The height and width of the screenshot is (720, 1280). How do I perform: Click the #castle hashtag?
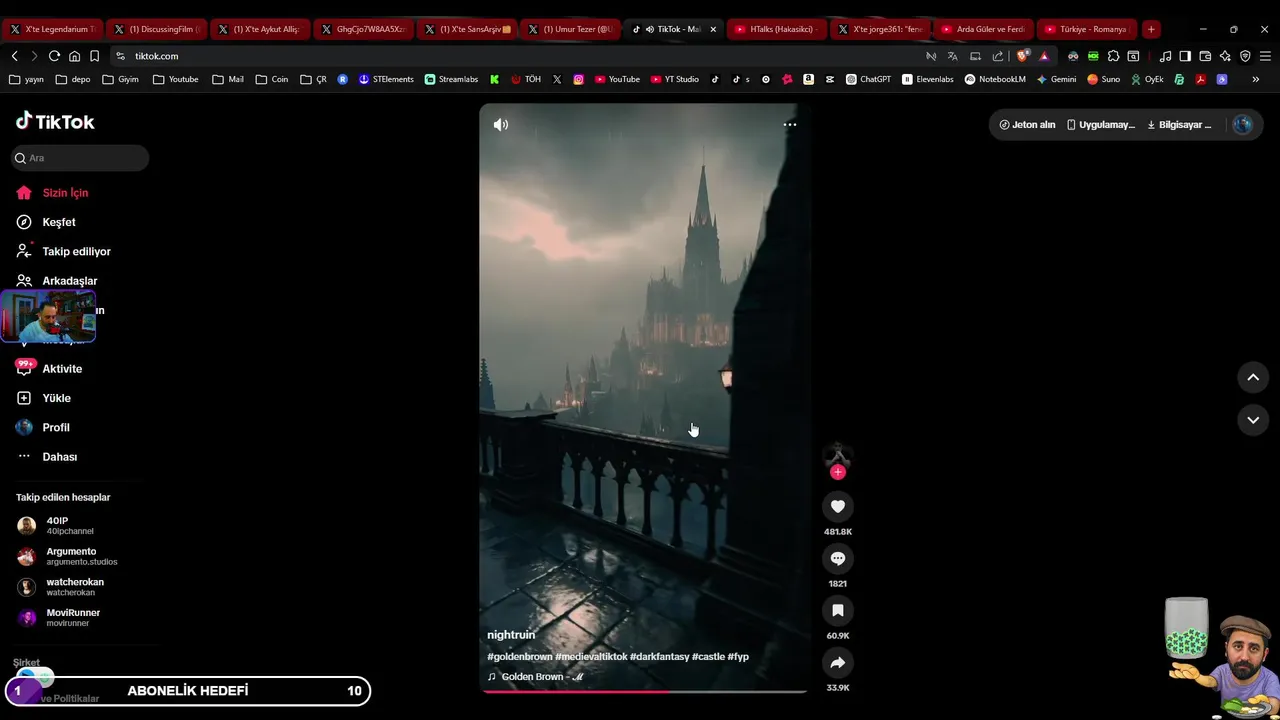click(x=708, y=657)
